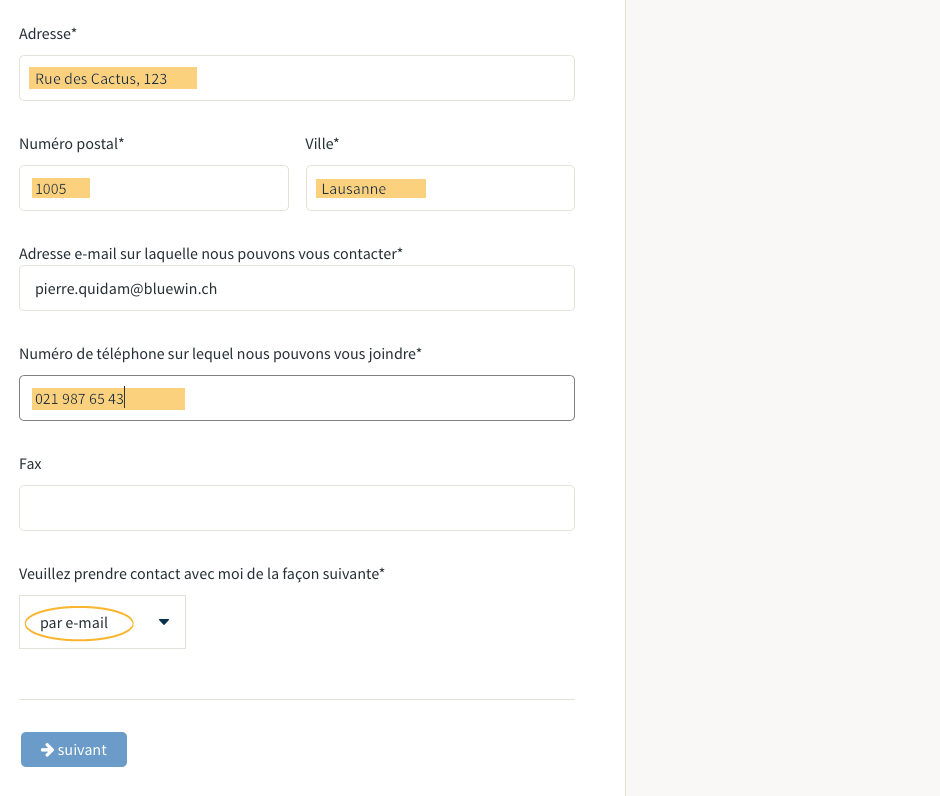Open the contact method par e-mail dropdown
Viewport: 940px width, 796px height.
point(103,622)
